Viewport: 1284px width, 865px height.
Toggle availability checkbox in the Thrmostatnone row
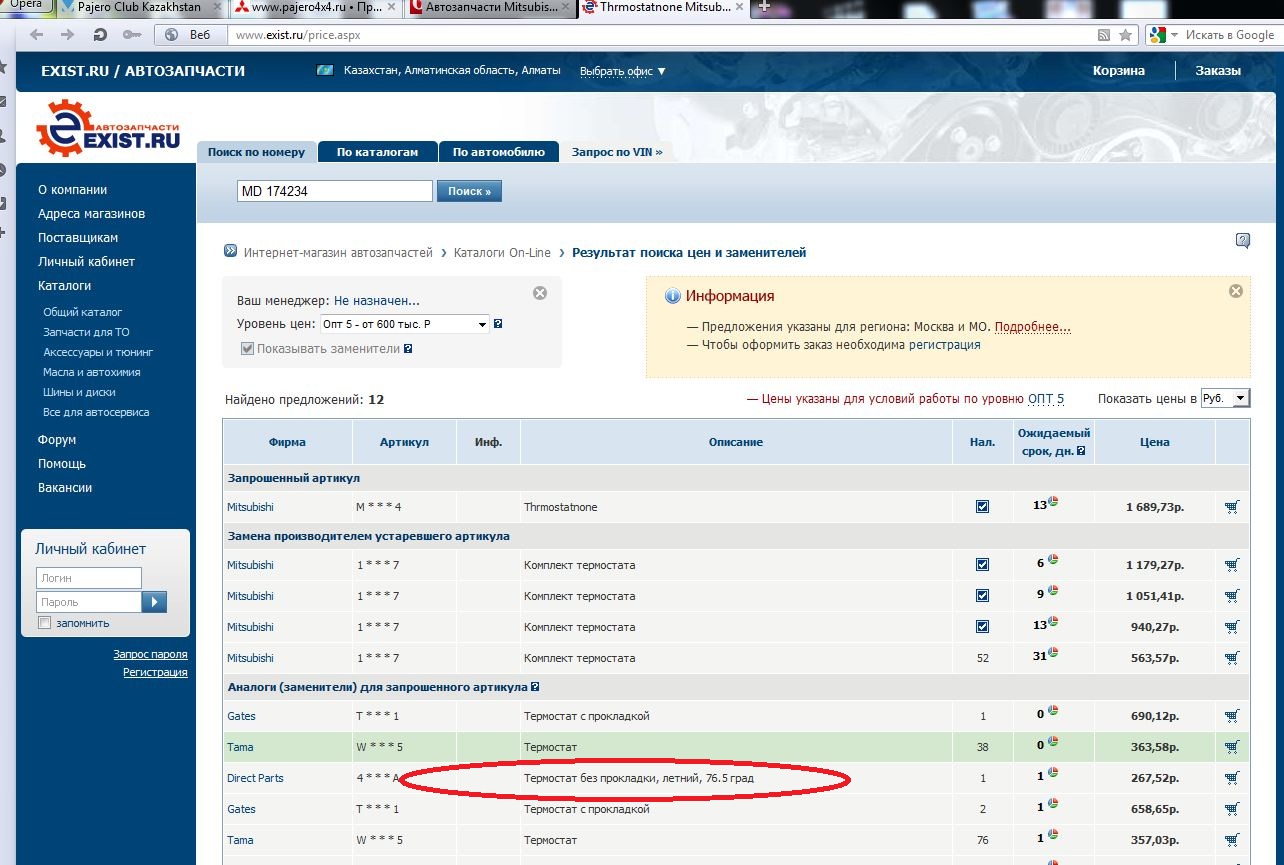[982, 507]
